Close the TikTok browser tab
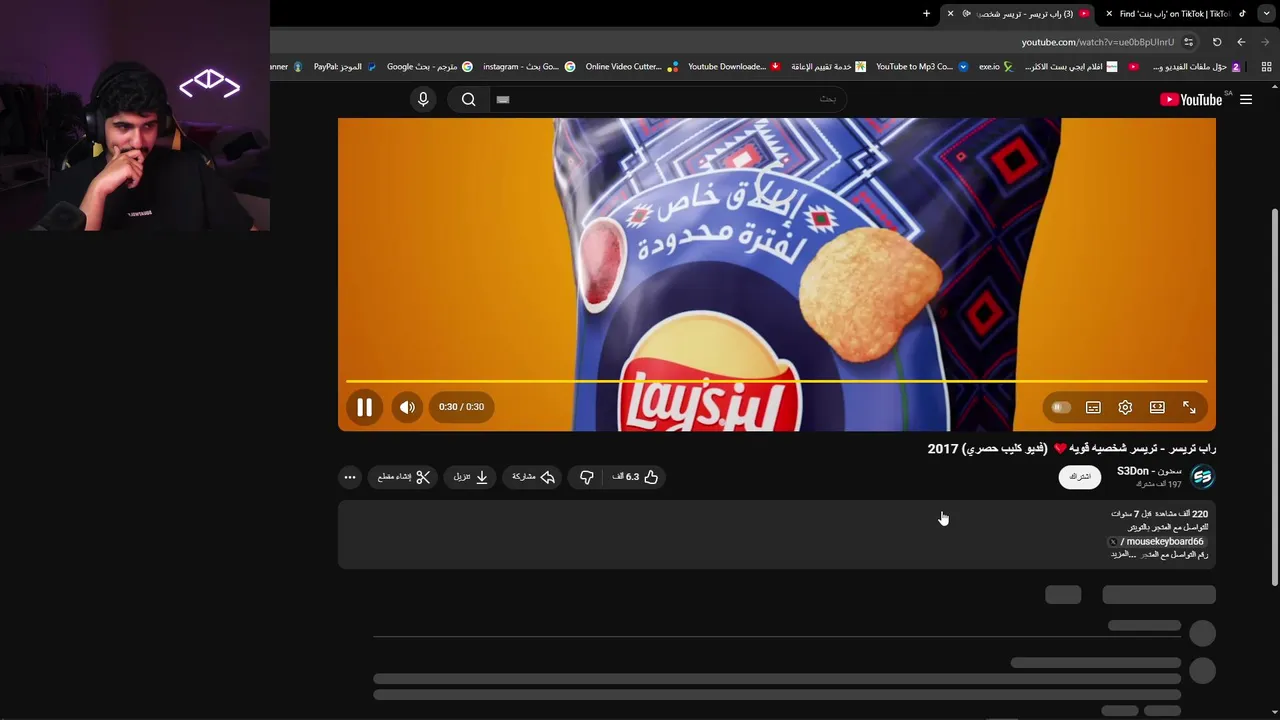Screen dimensions: 1280x720 [x=1109, y=14]
